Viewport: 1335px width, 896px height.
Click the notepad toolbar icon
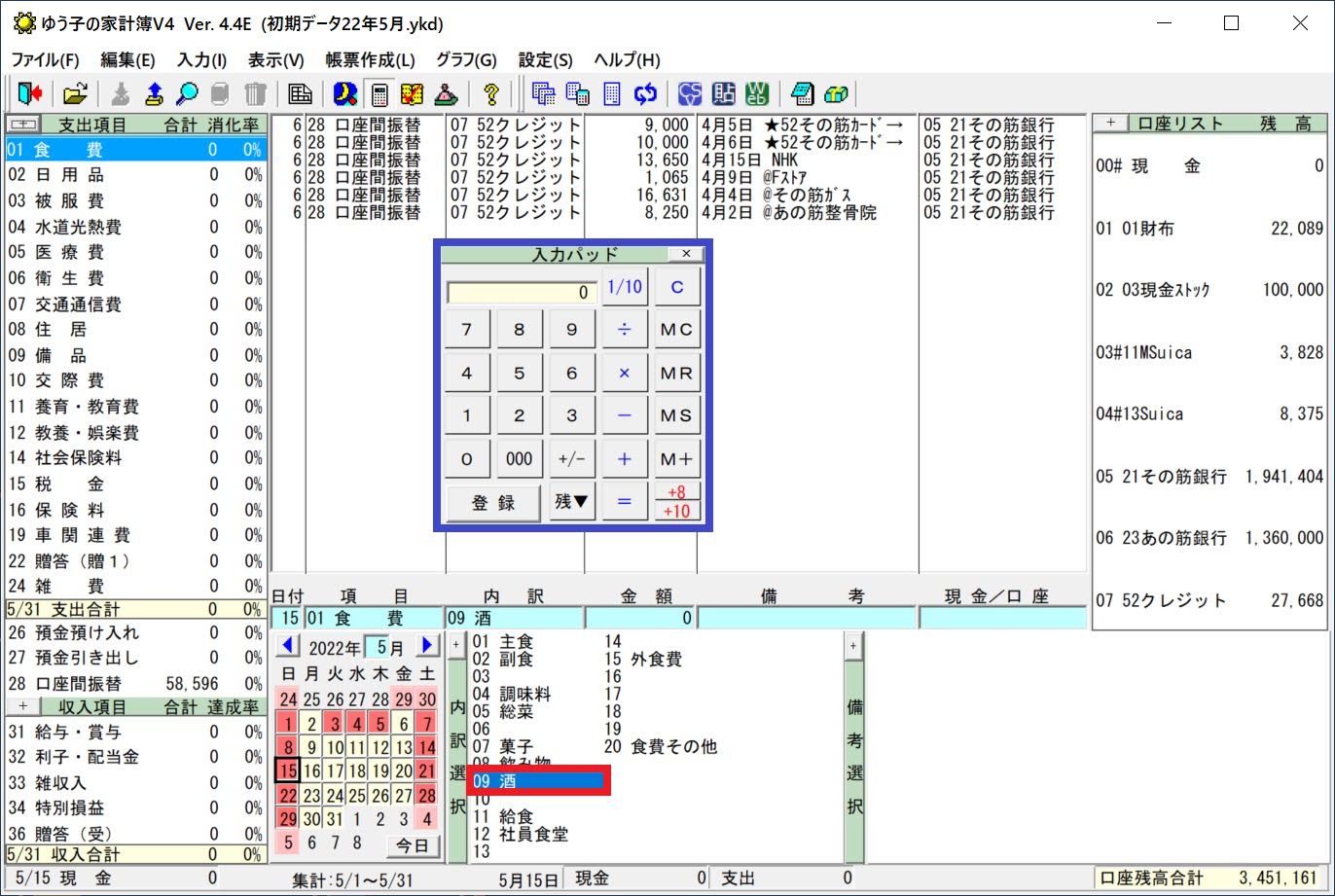pos(802,93)
